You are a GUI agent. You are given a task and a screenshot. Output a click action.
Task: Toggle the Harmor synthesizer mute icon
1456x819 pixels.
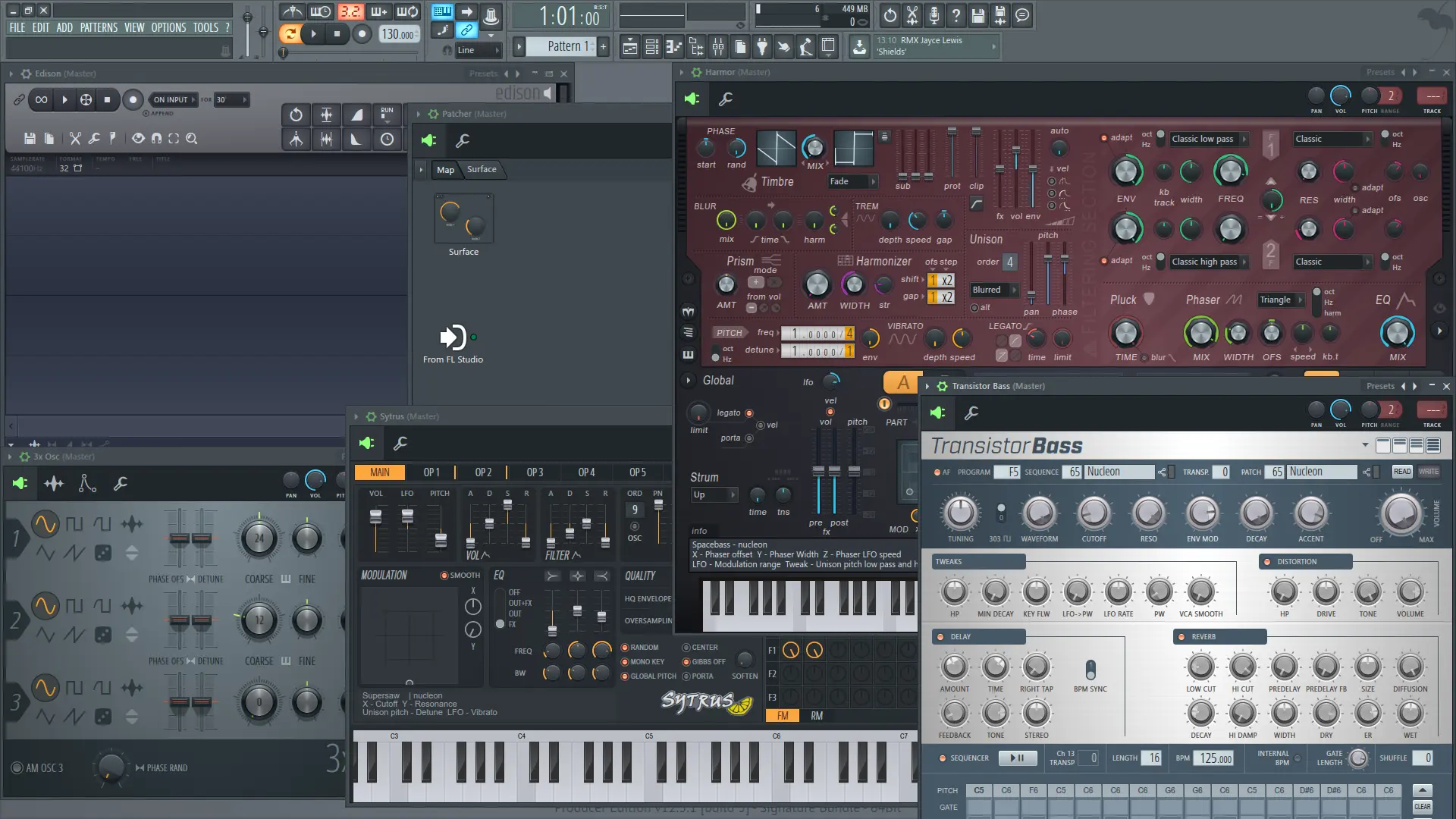pos(693,97)
